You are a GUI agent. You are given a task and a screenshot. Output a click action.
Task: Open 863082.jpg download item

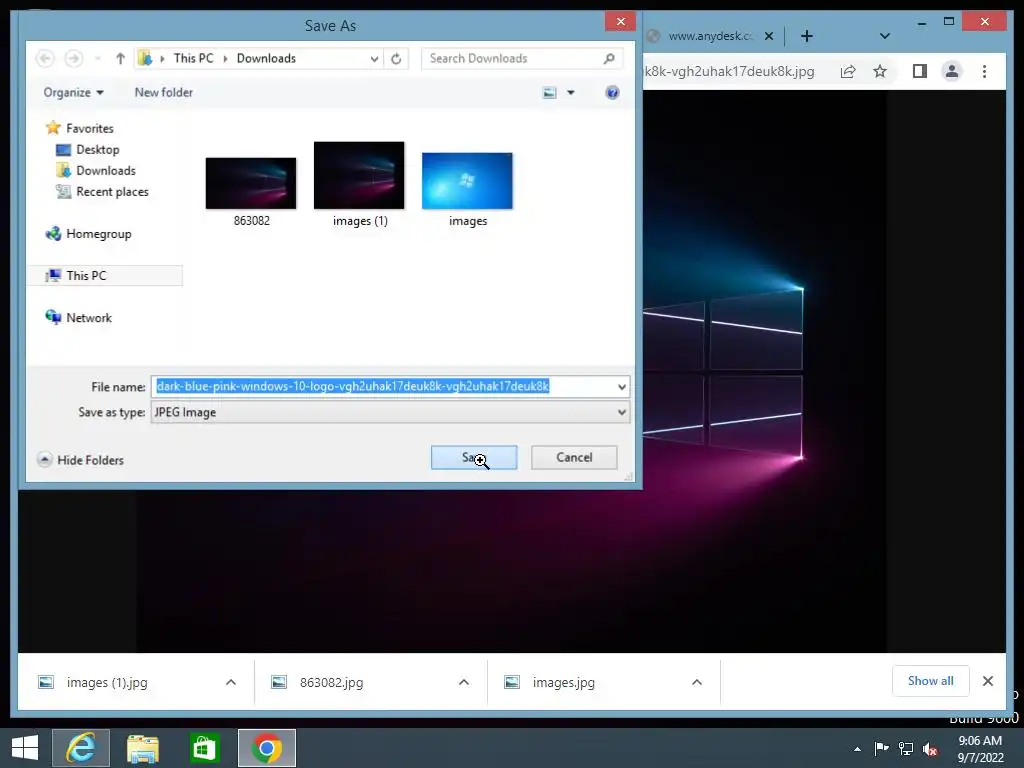(x=331, y=682)
